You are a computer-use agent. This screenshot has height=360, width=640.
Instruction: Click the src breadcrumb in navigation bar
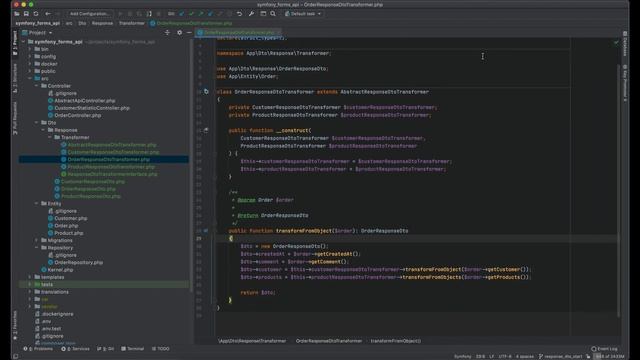(69, 23)
